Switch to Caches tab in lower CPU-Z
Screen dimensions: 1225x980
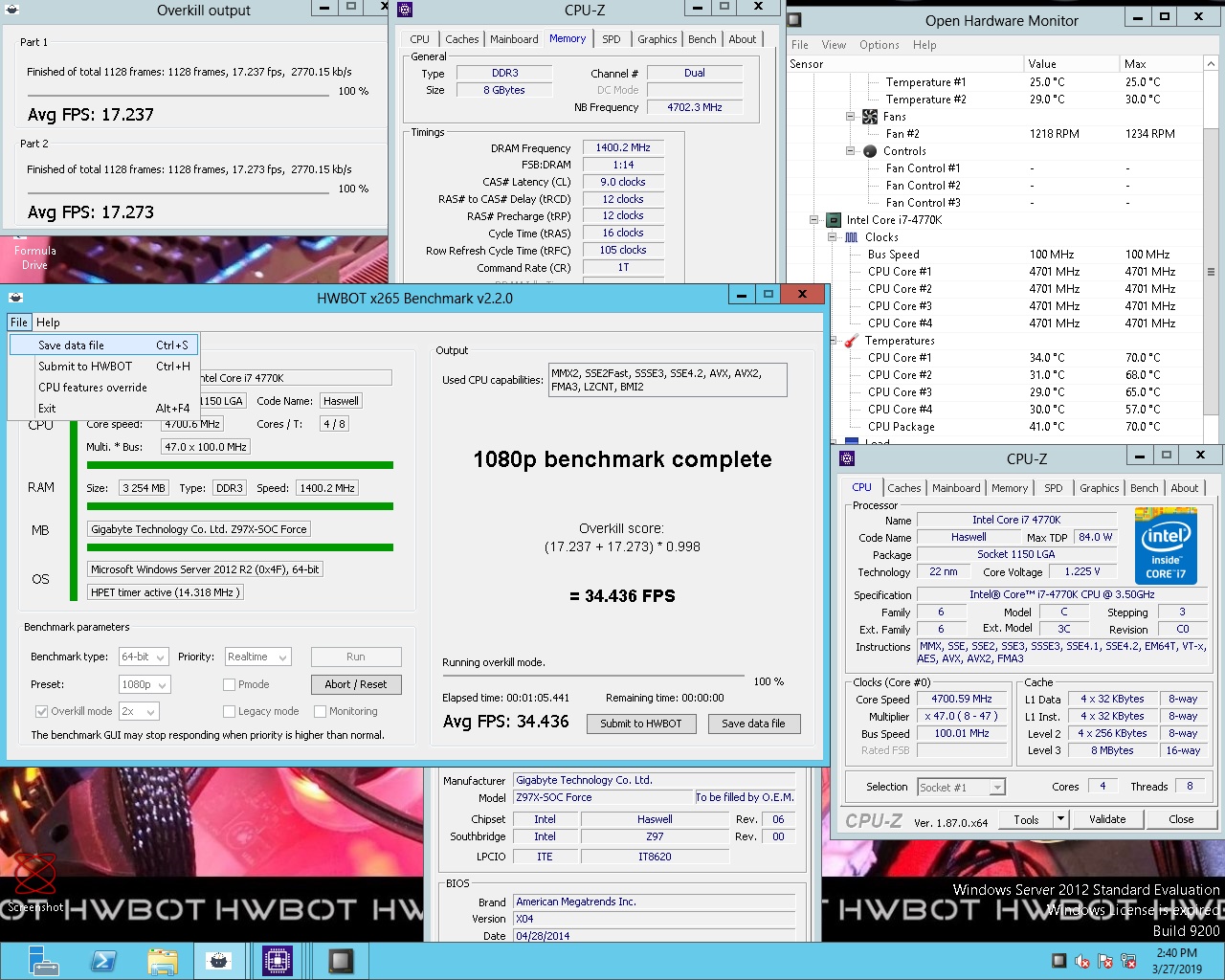(x=903, y=488)
